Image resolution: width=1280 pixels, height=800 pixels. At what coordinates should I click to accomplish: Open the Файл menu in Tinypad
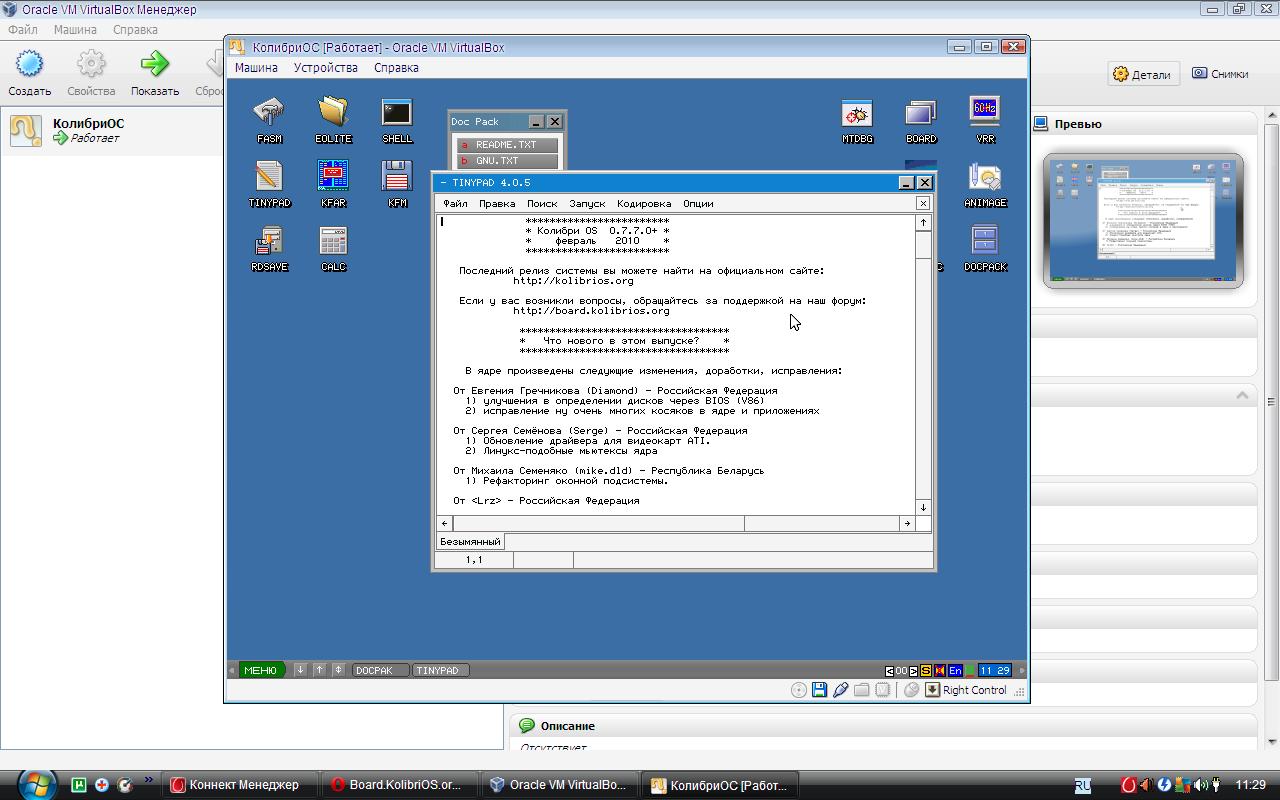[x=455, y=204]
